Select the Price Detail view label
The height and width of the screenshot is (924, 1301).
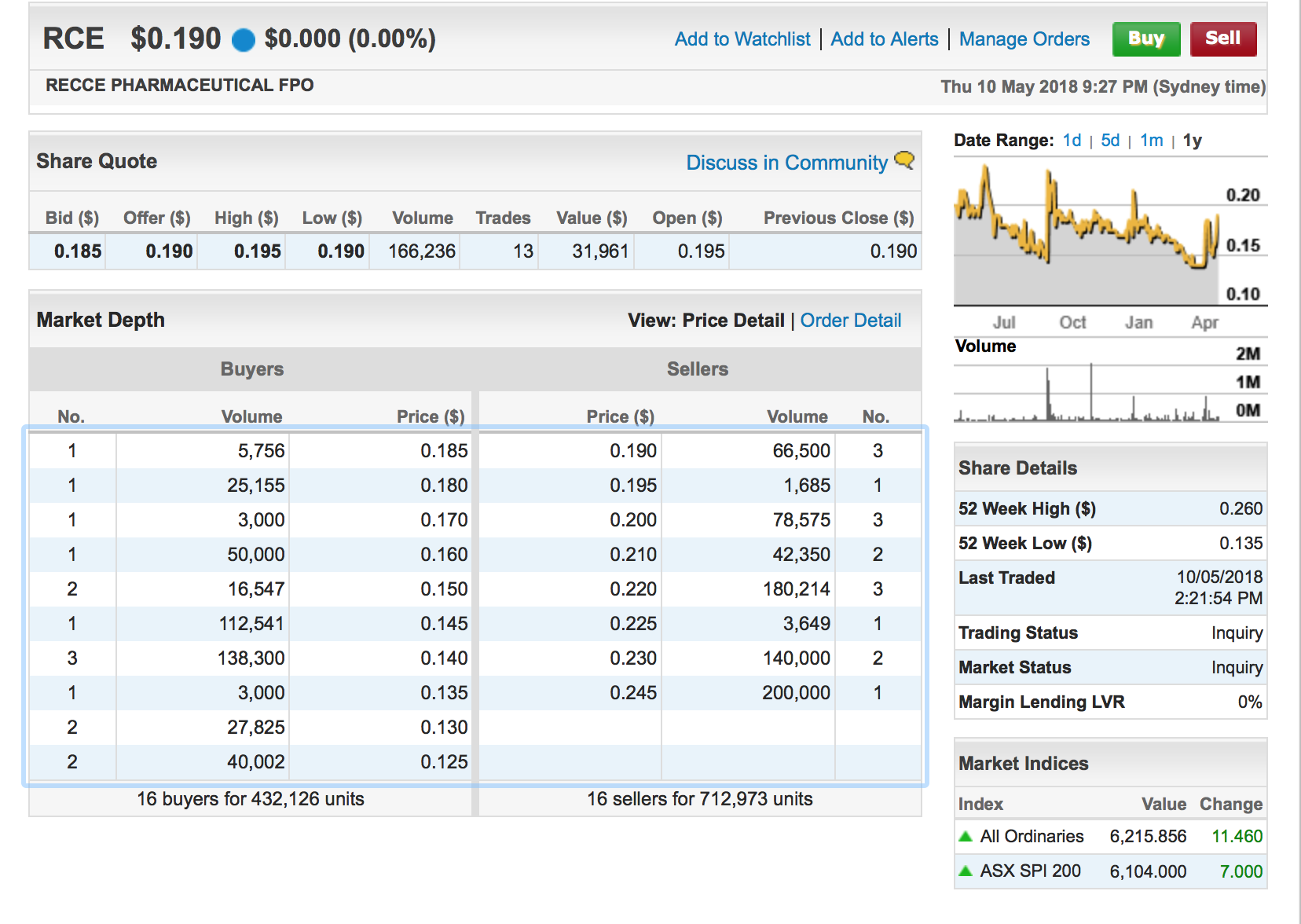(x=733, y=321)
